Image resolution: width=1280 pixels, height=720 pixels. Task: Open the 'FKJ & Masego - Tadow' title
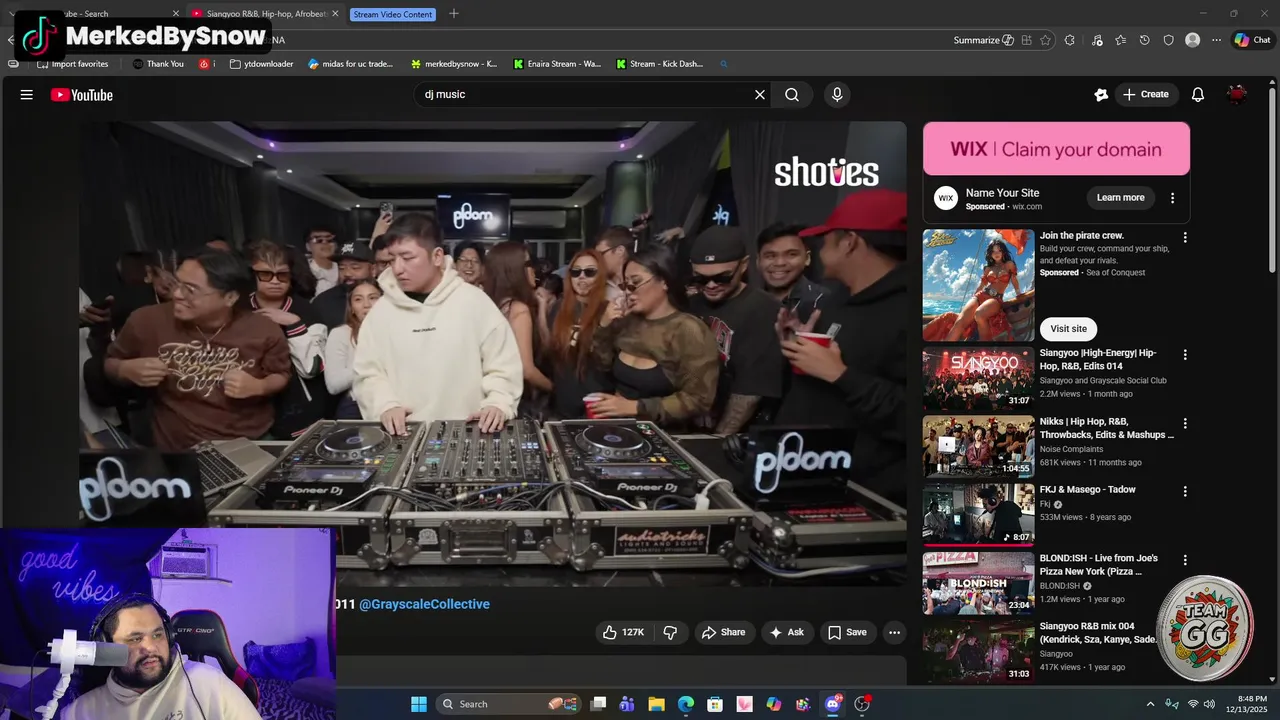(1087, 490)
